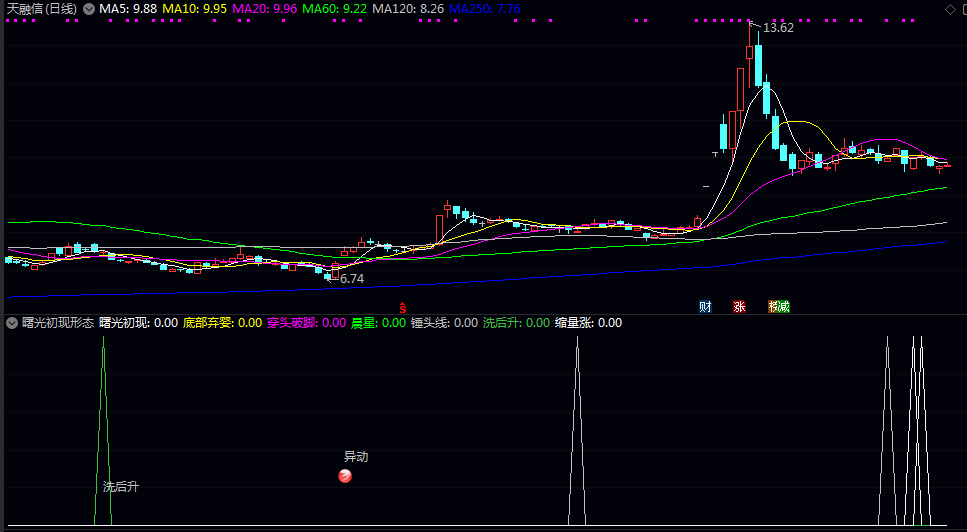Click the red 异动 ball marker
The image size is (967, 532).
(x=345, y=476)
